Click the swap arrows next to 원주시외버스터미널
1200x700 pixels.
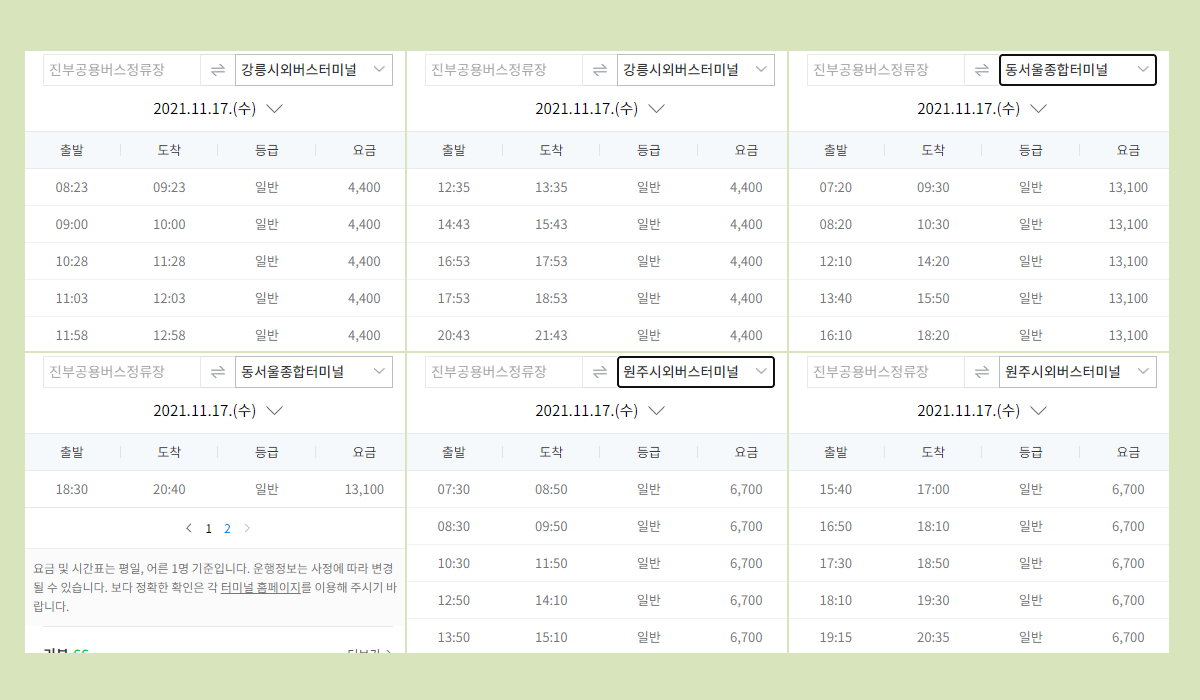[599, 371]
